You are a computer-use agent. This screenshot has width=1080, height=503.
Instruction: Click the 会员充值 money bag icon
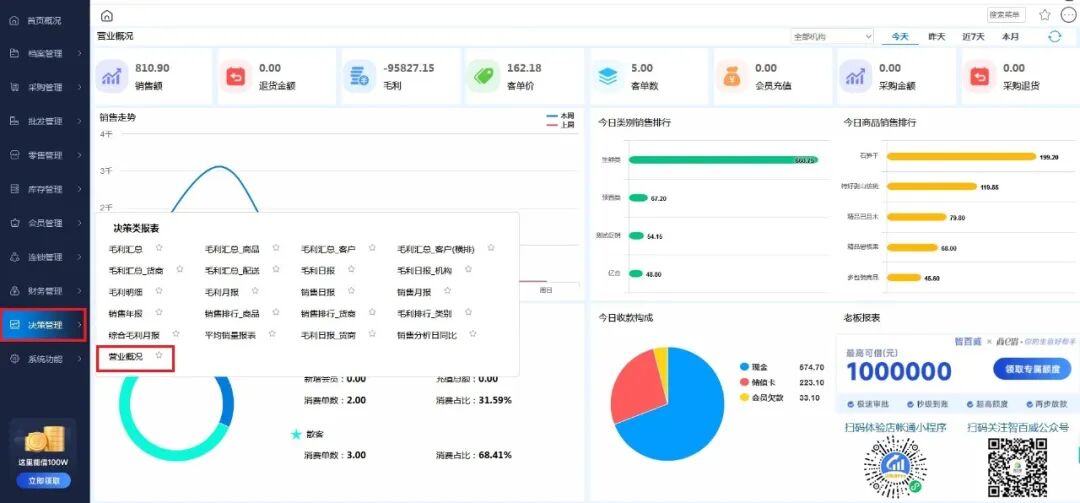(730, 76)
